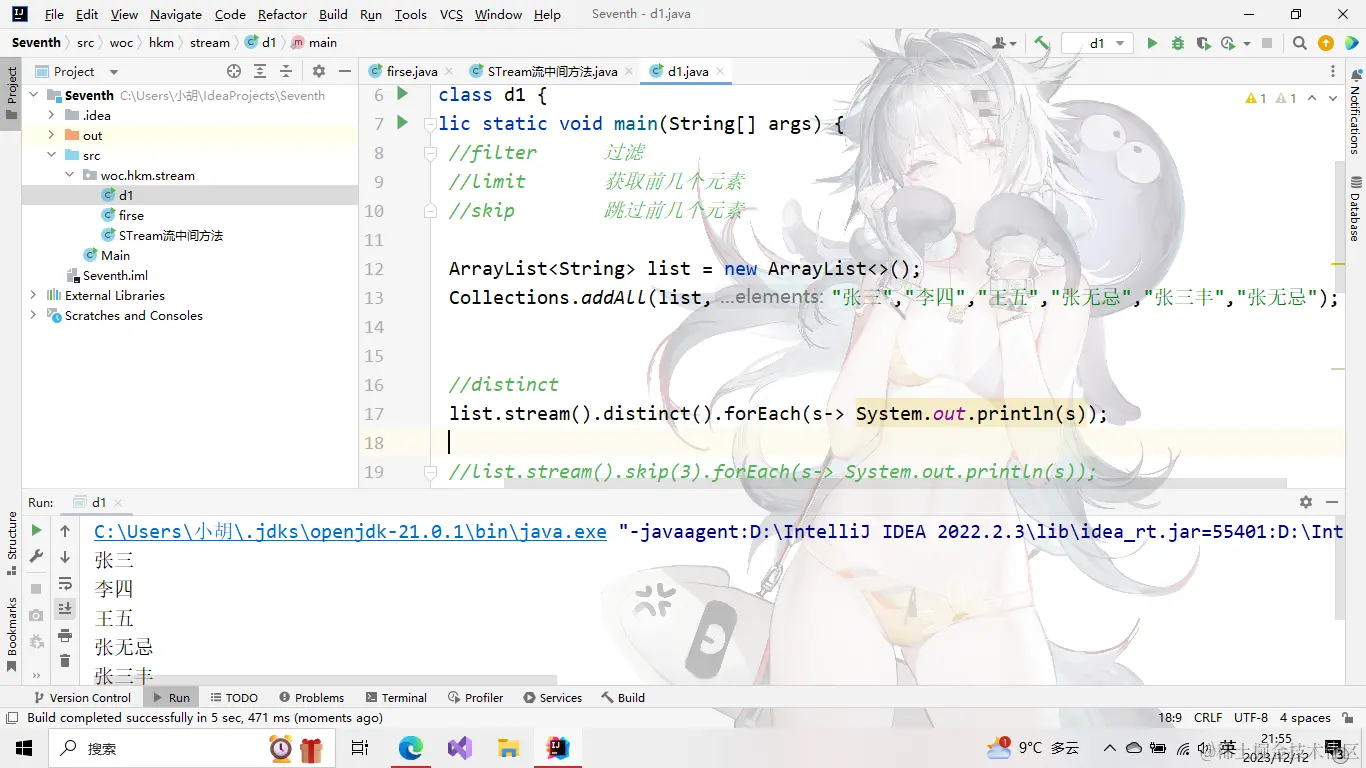Viewport: 1366px width, 768px height.
Task: Jump down the stack trace with the down arrow
Action: [x=65, y=557]
